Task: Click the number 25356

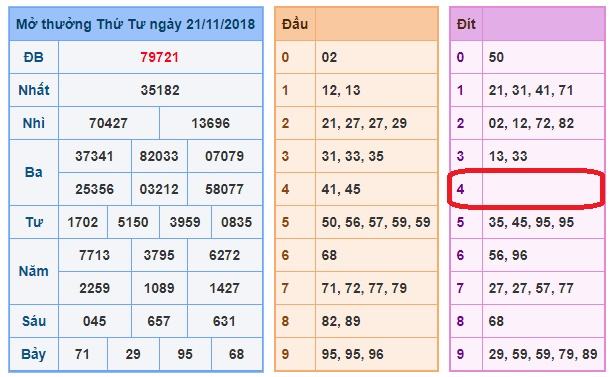Action: (x=95, y=189)
